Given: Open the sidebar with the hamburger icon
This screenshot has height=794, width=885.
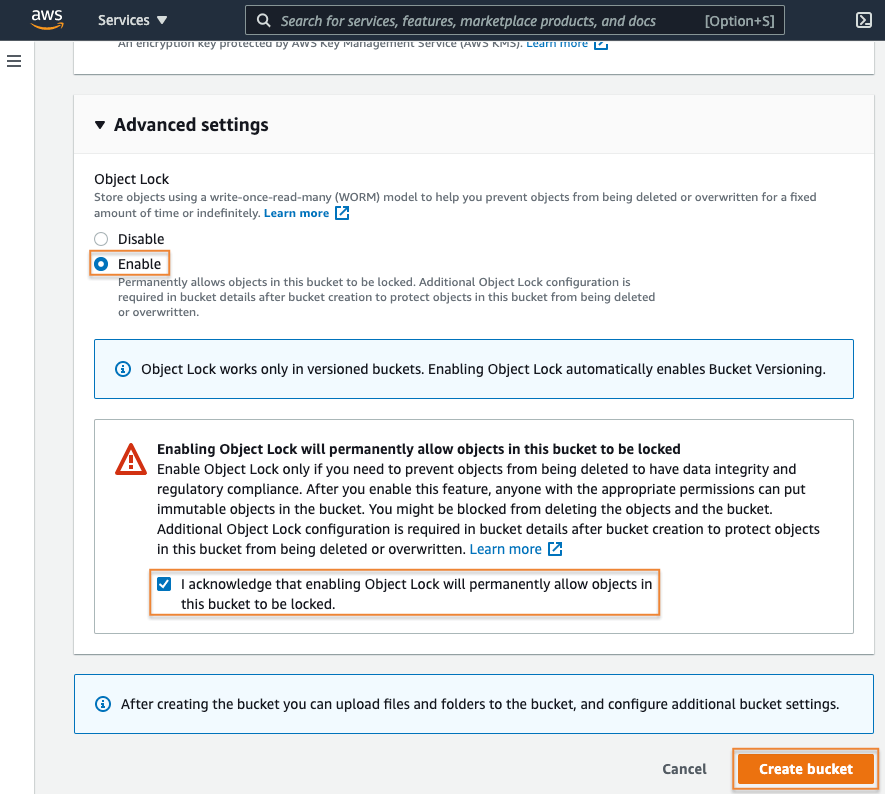Looking at the screenshot, I should [x=14, y=61].
